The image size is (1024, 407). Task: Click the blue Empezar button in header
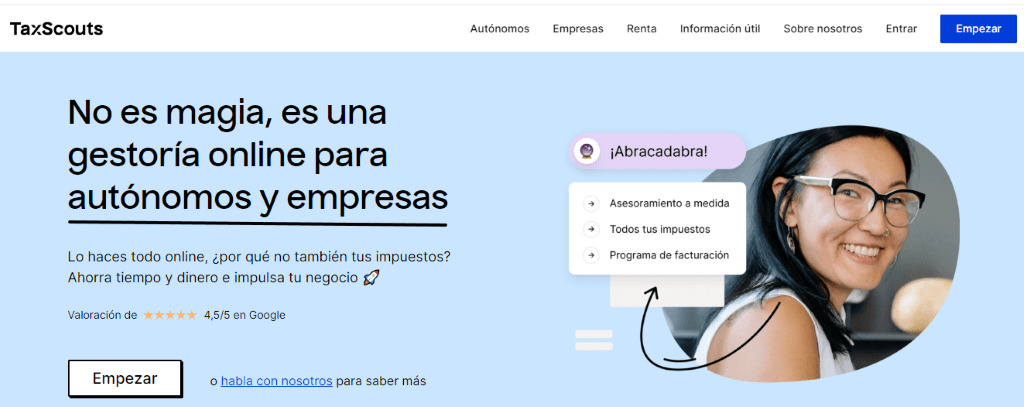(x=978, y=29)
